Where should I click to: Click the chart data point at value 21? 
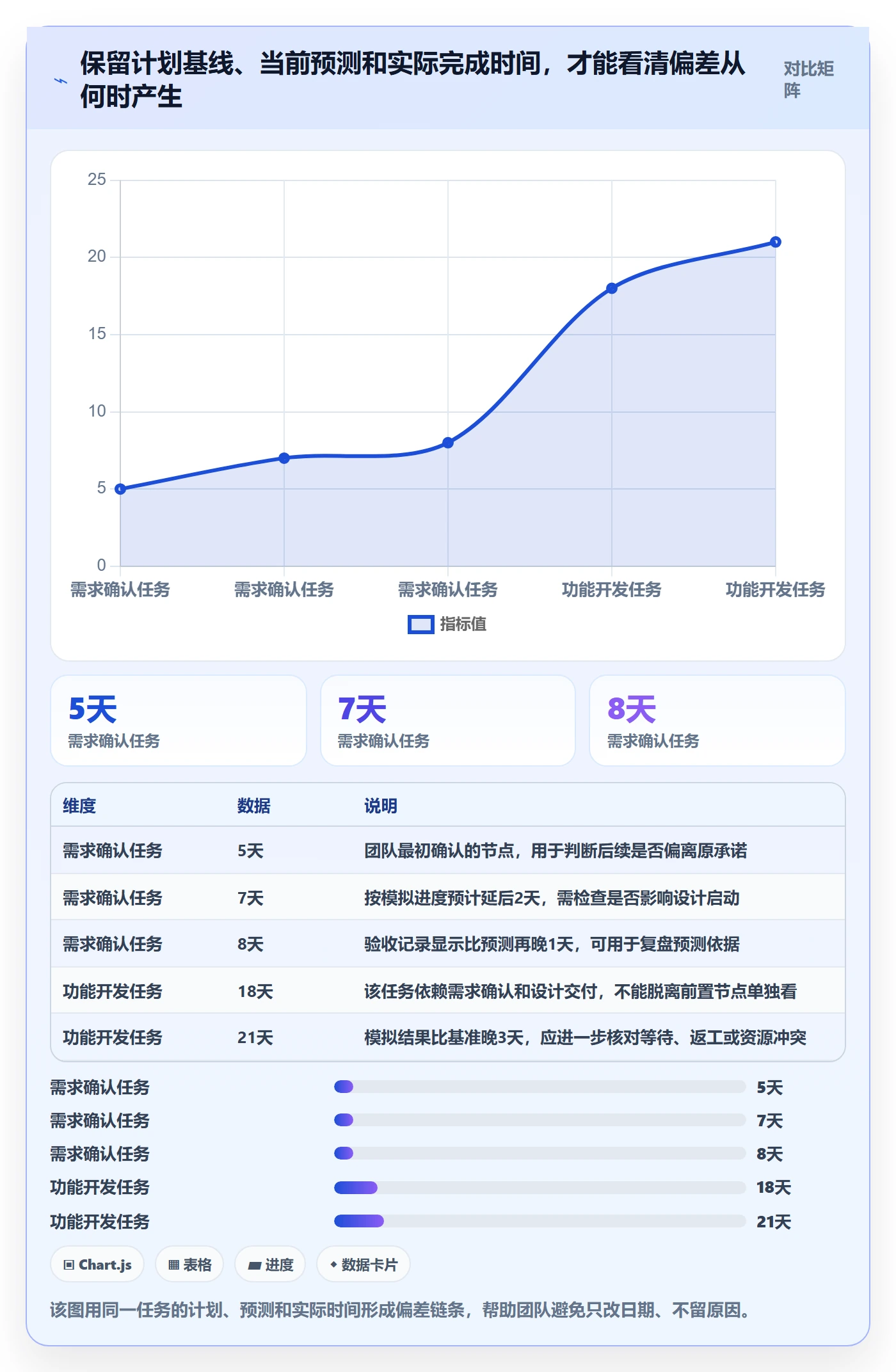pos(776,242)
